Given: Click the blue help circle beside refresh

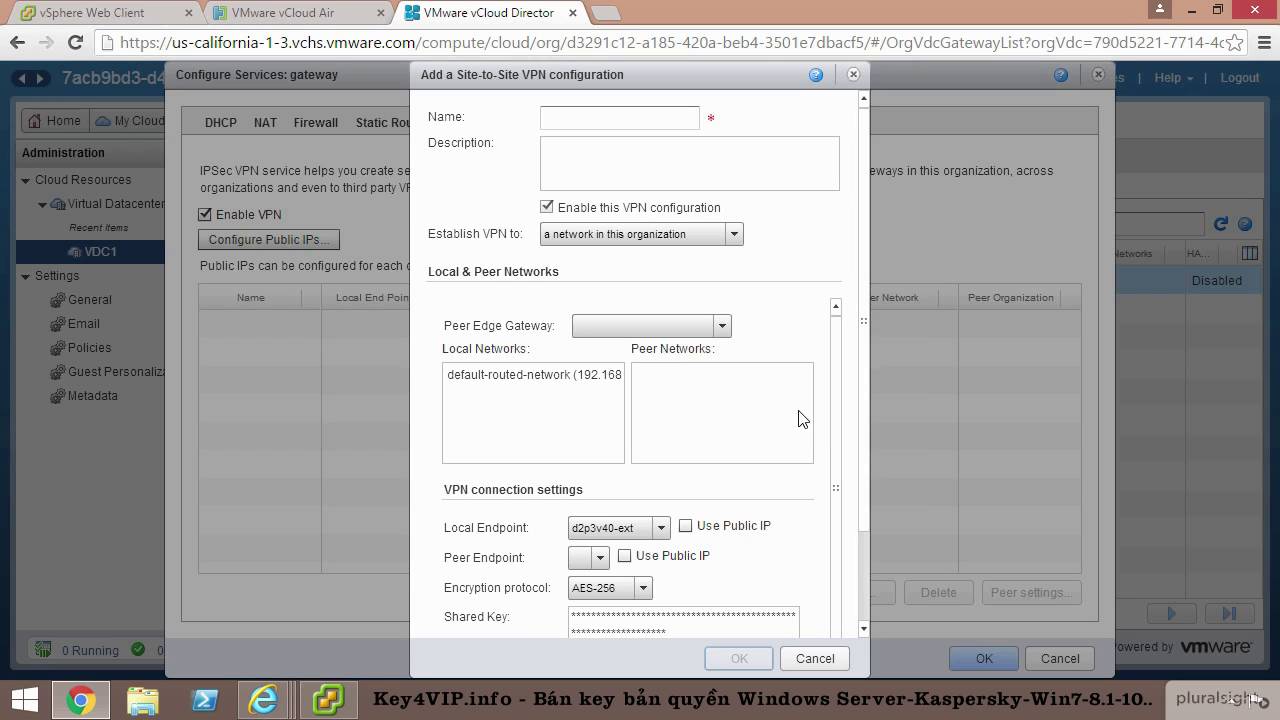Looking at the screenshot, I should point(1245,224).
